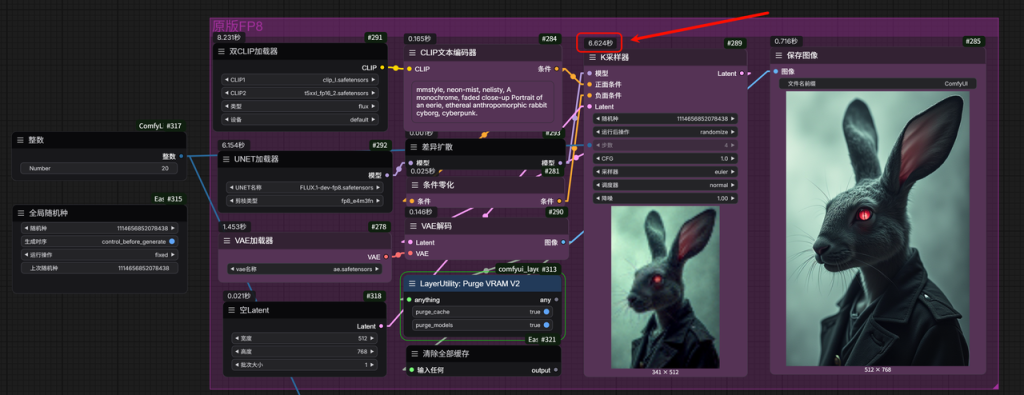The height and width of the screenshot is (395, 1024).
Task: Open the 保存图像 node menu icon
Action: coord(778,55)
